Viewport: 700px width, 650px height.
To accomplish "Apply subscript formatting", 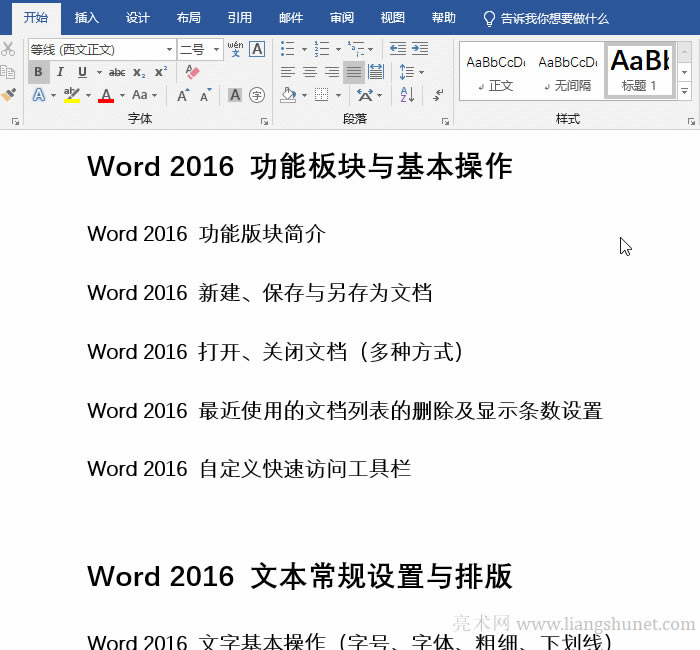I will click(139, 72).
